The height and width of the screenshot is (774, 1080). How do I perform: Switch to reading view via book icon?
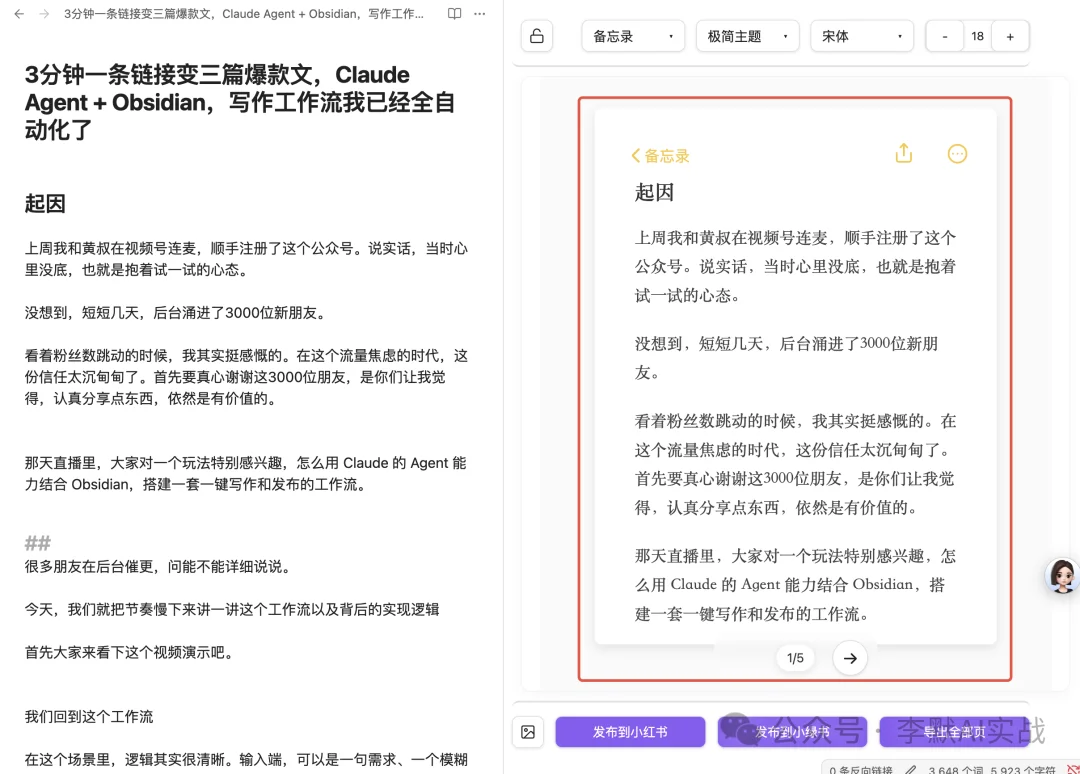pos(455,14)
